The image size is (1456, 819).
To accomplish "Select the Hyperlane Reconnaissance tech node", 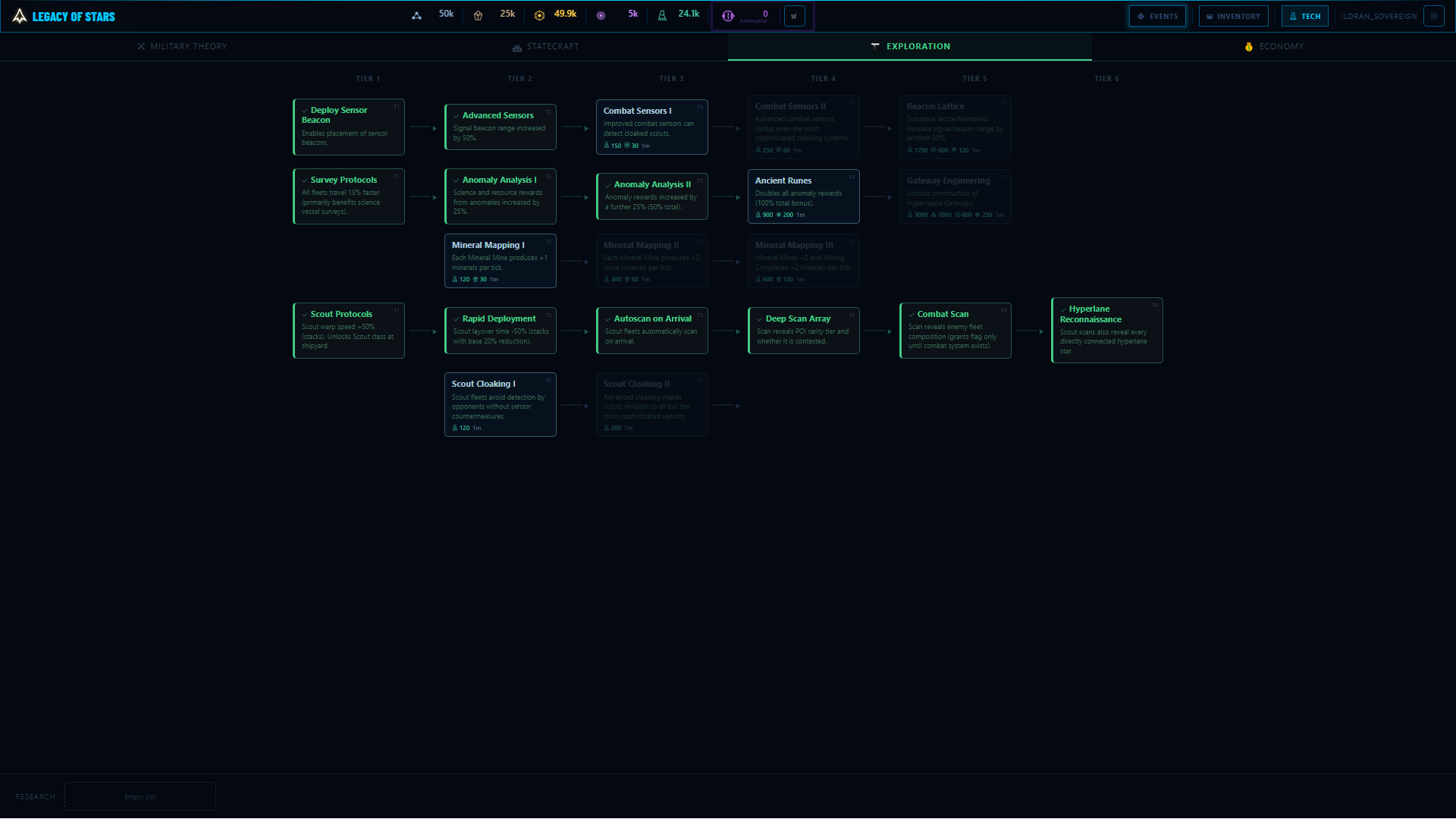I will (x=1107, y=331).
